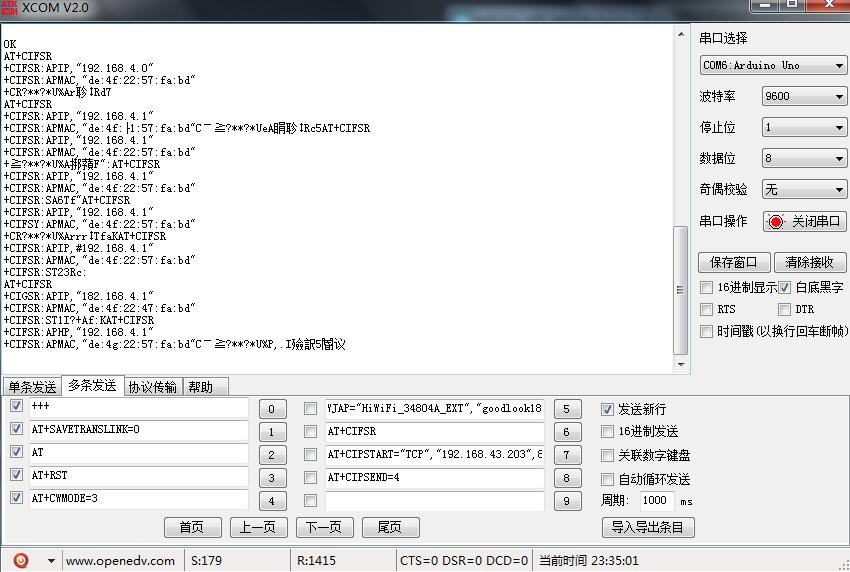
Task: Click the +++ command input field
Action: 138,407
